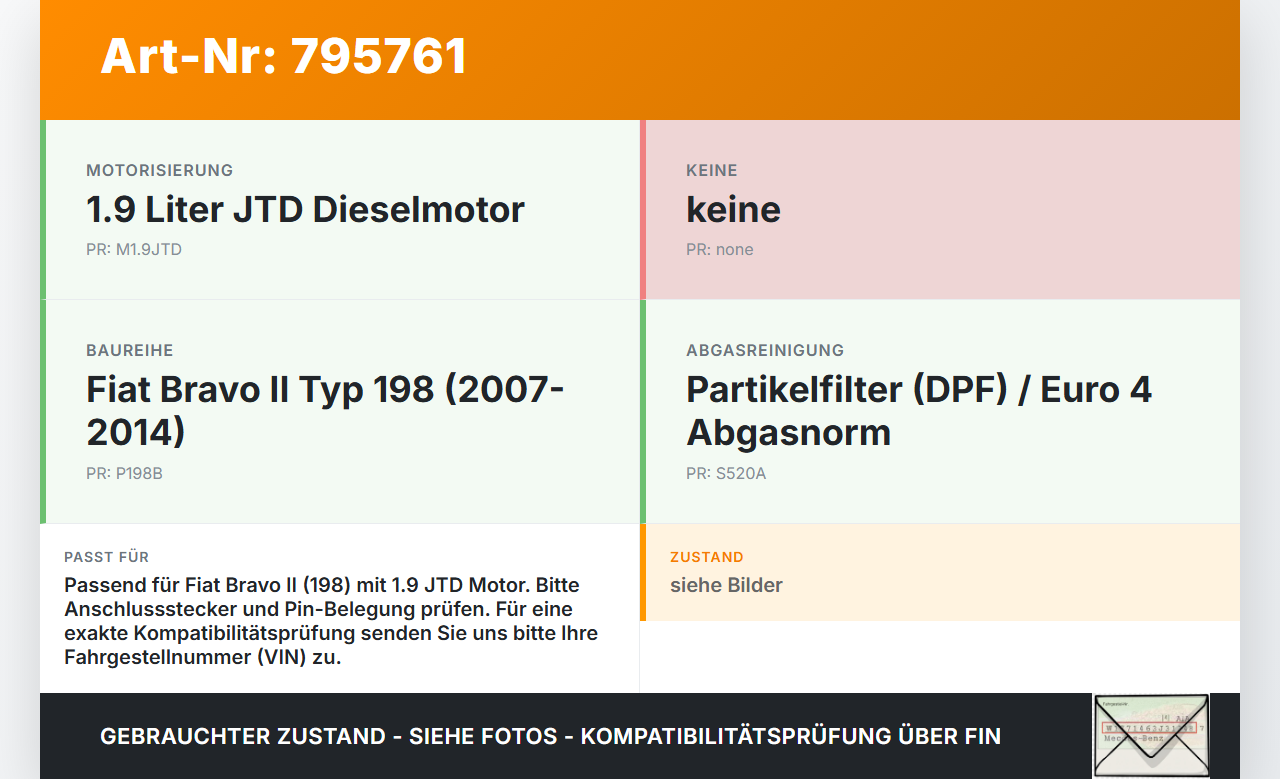The width and height of the screenshot is (1280, 779).
Task: Click the 'GEBRAUCHTER ZUSTAND' footer banner text
Action: [550, 736]
